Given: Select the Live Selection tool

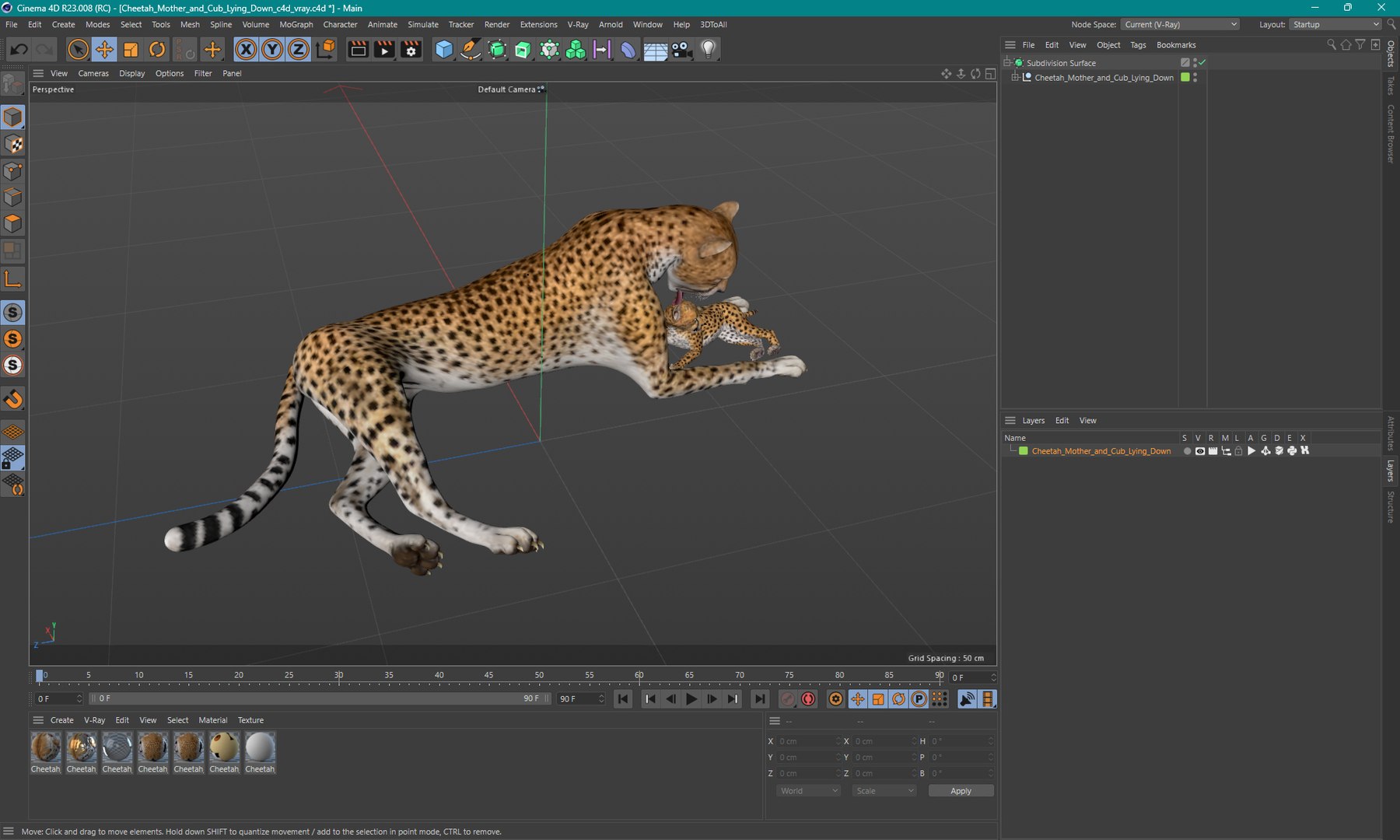Looking at the screenshot, I should 78,50.
